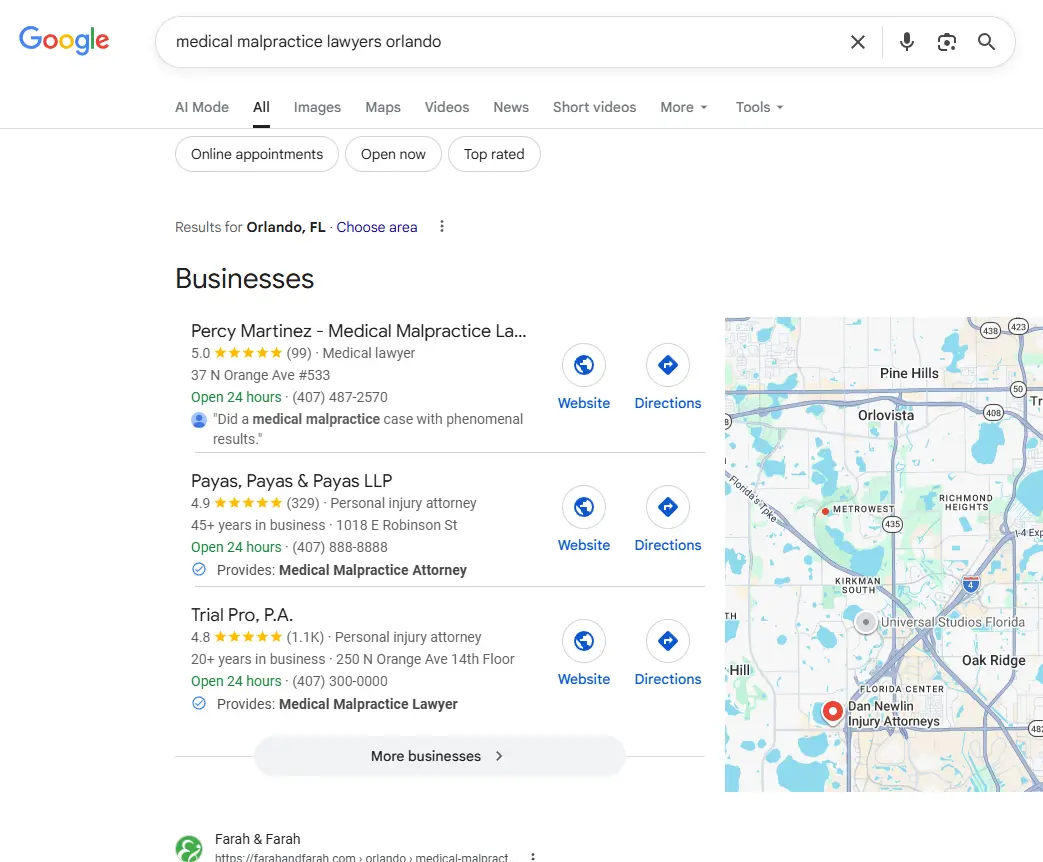
Task: Open three-dot menu beside Choose area
Action: click(442, 227)
